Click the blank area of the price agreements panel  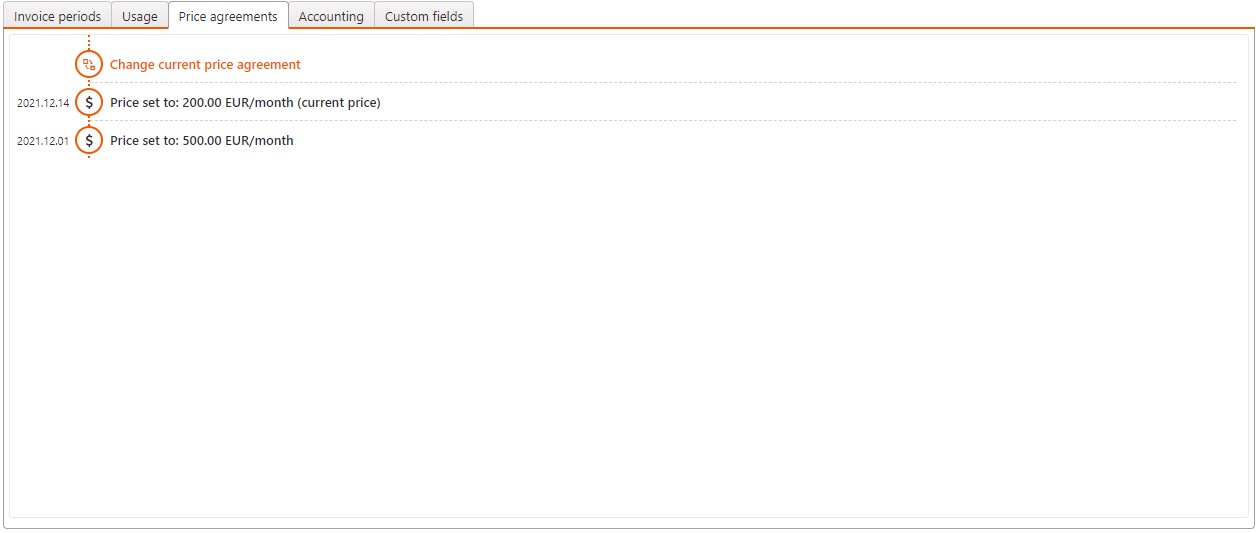628,330
